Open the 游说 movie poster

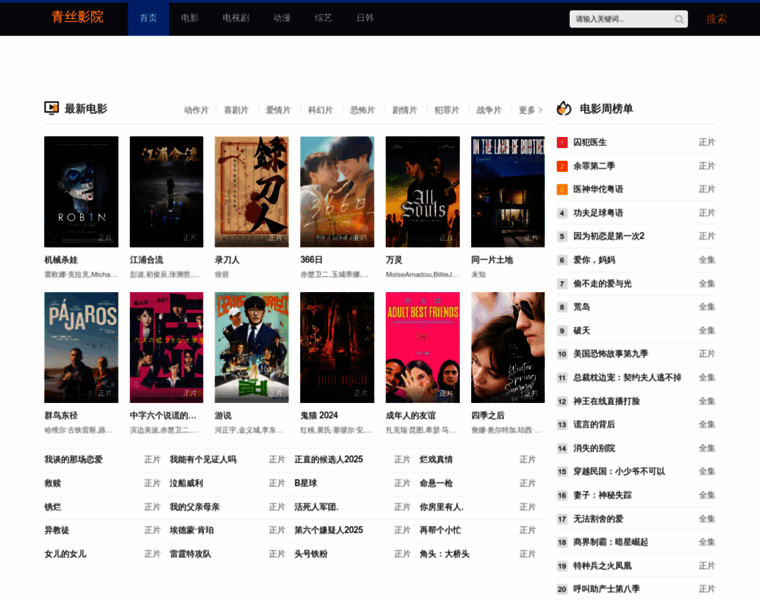coord(252,347)
